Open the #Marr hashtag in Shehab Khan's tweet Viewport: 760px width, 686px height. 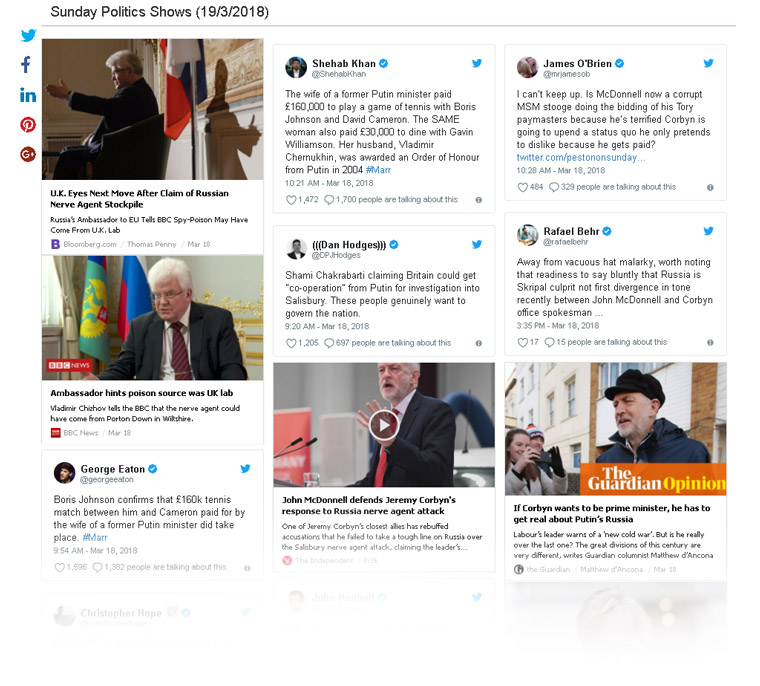coord(378,170)
